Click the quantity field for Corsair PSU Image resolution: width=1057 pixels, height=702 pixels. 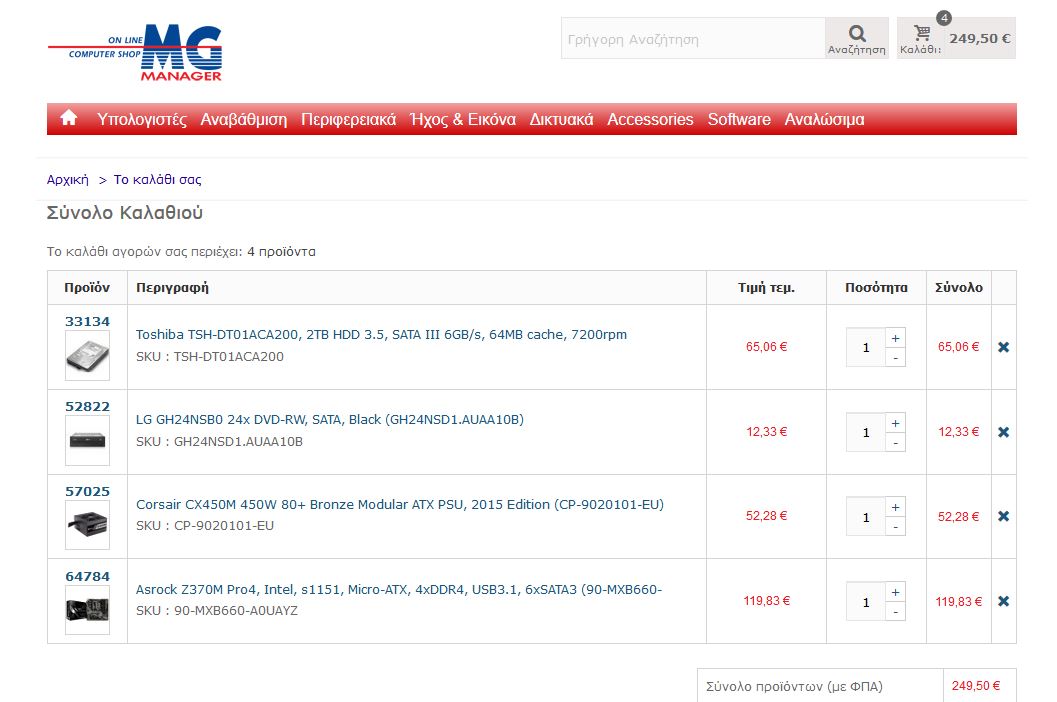866,517
